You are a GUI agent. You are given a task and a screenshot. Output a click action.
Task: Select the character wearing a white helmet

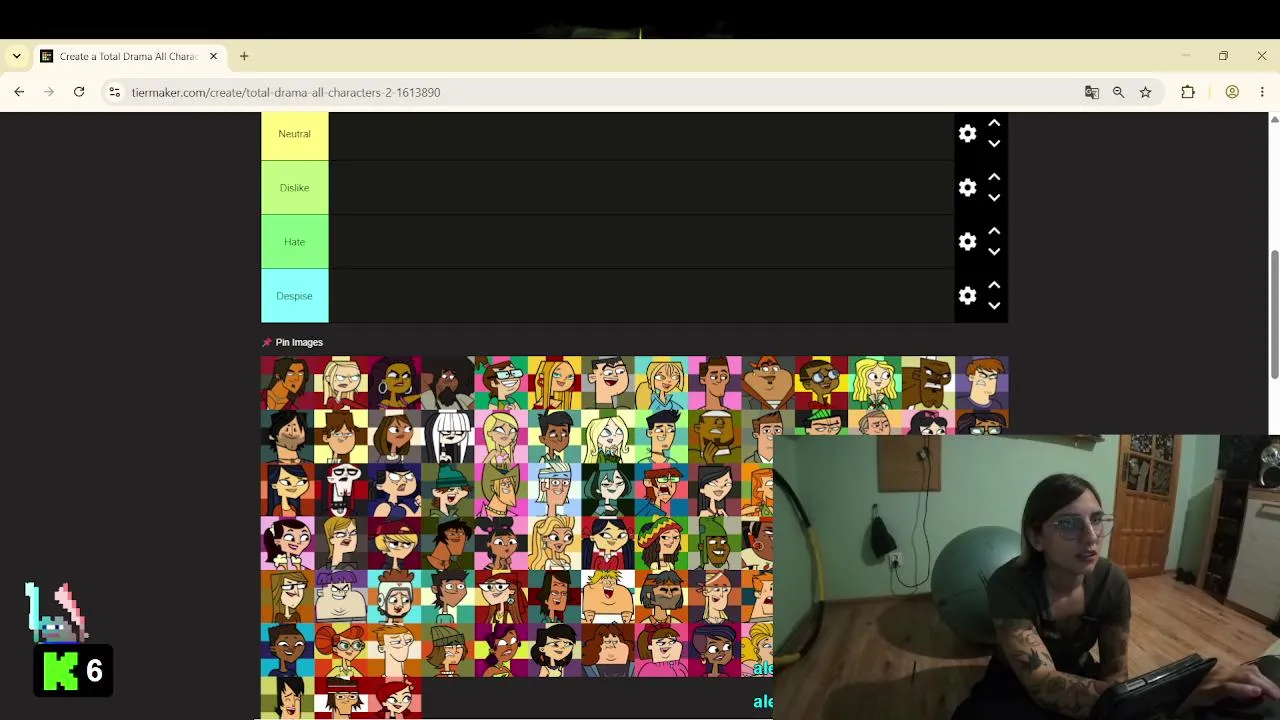394,599
